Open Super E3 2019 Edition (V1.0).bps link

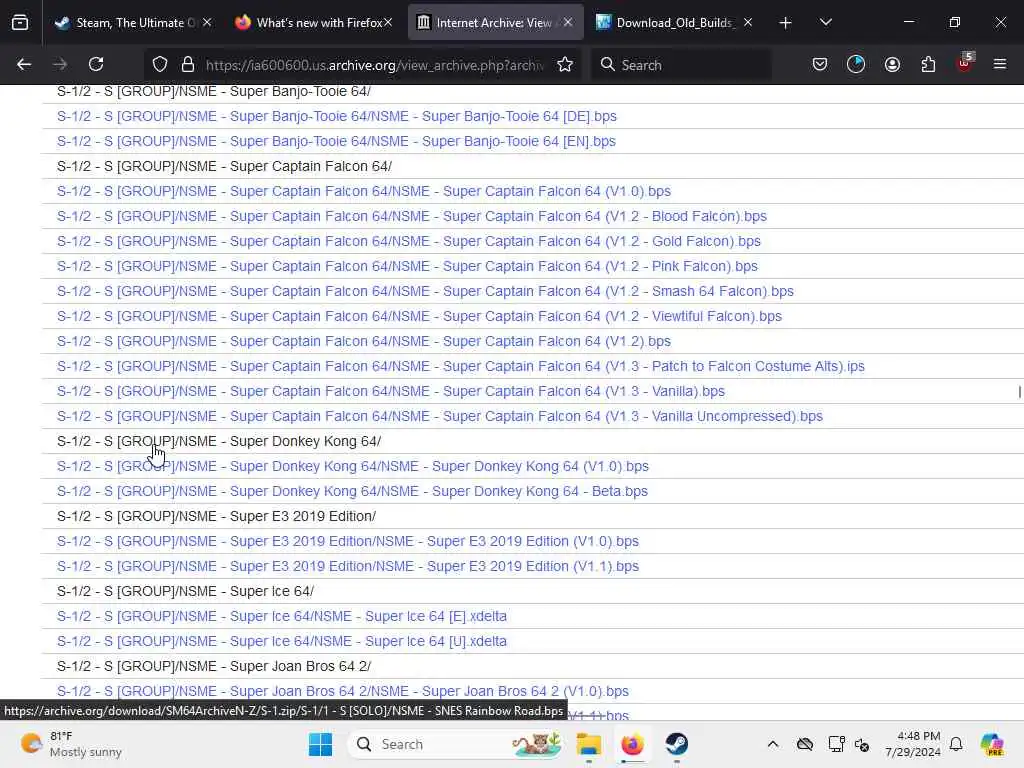[x=347, y=541]
